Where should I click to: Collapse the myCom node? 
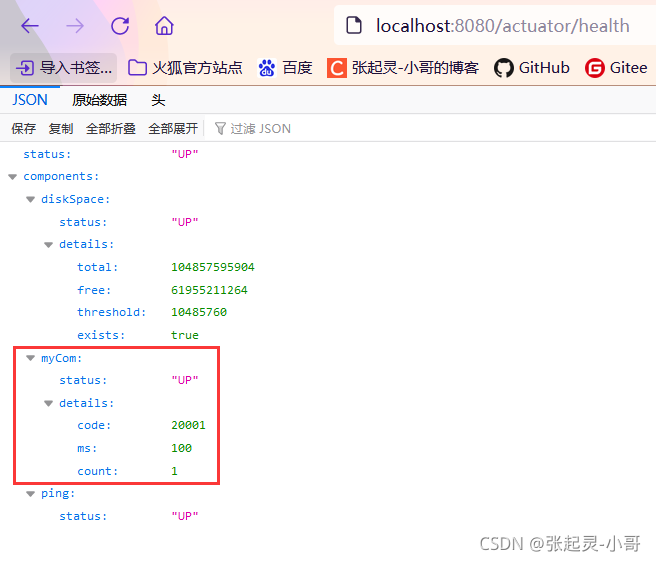tap(31, 358)
